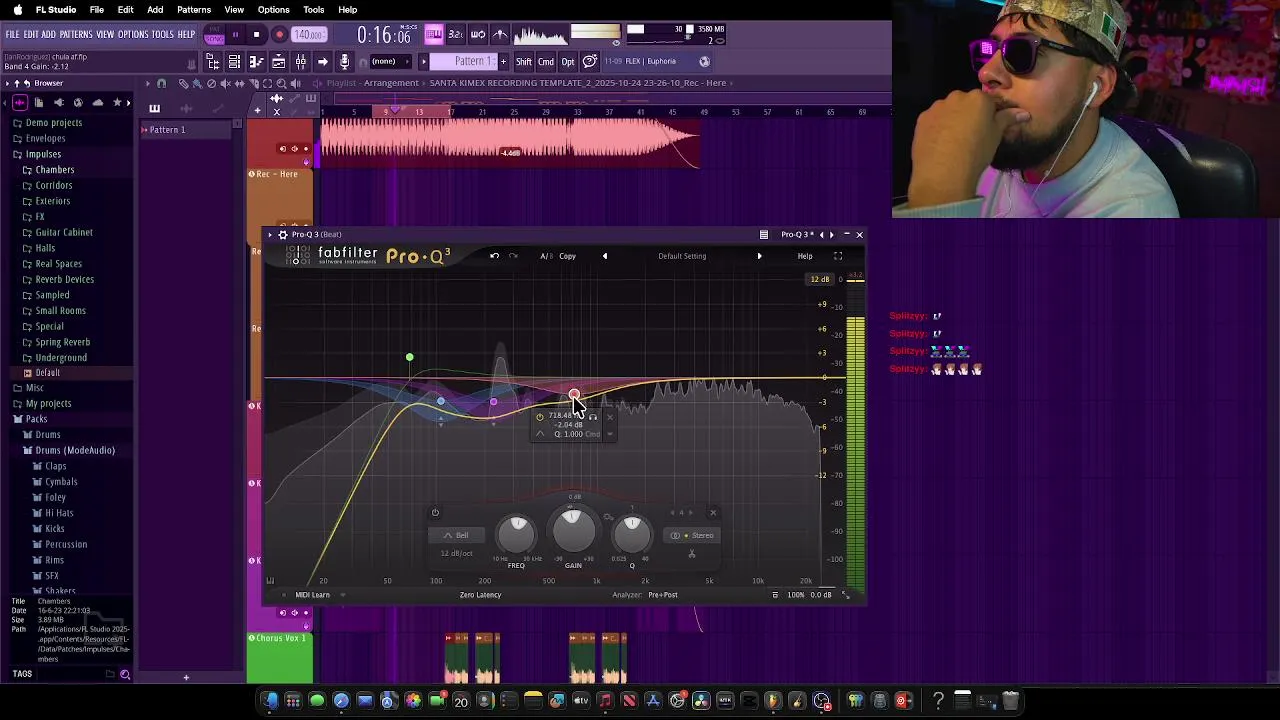This screenshot has height=720, width=1280.
Task: Click the purple EQ band node
Action: coord(493,402)
